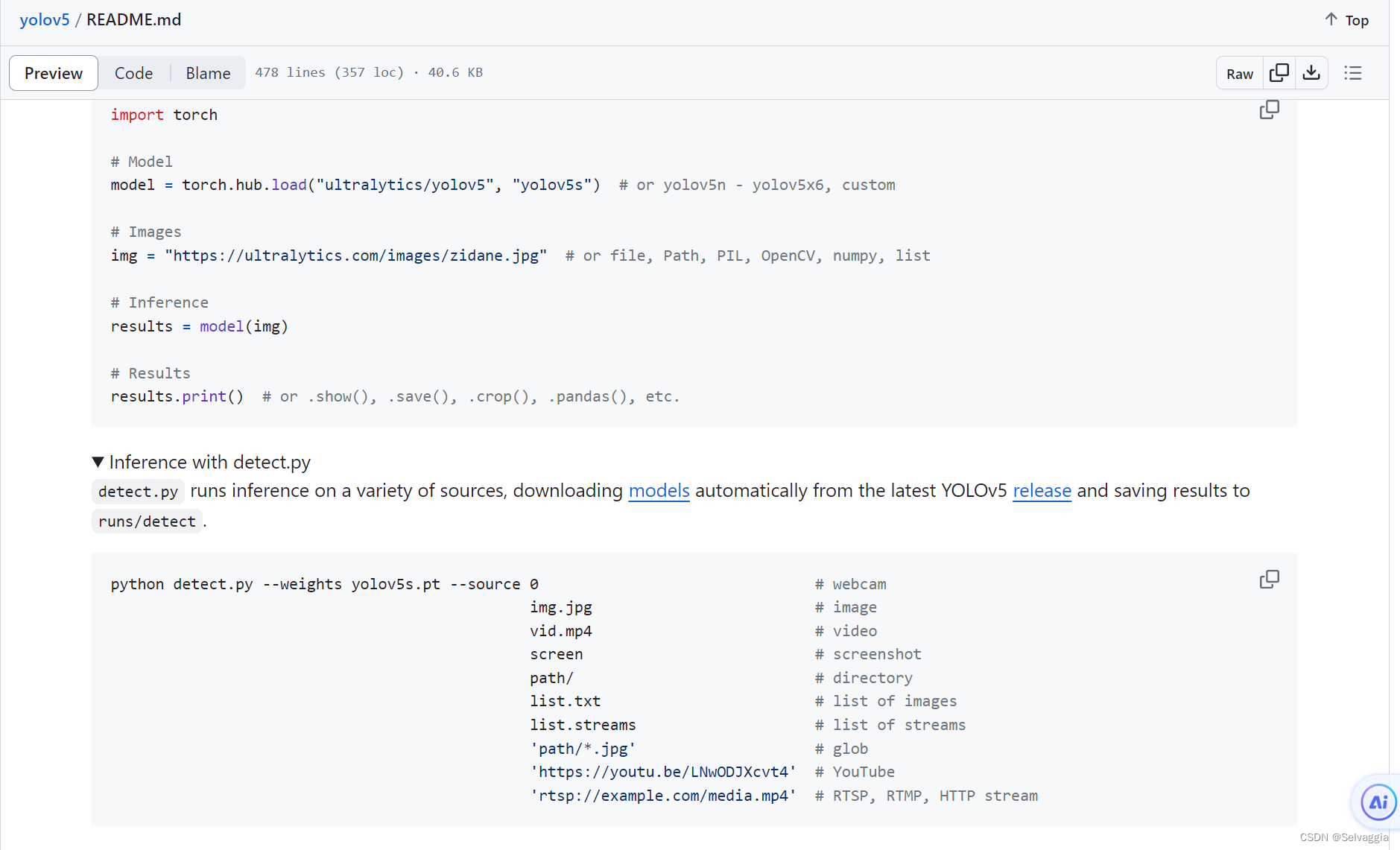Click the 'list.streams' source option
Screen dimensions: 1400x850
point(583,725)
